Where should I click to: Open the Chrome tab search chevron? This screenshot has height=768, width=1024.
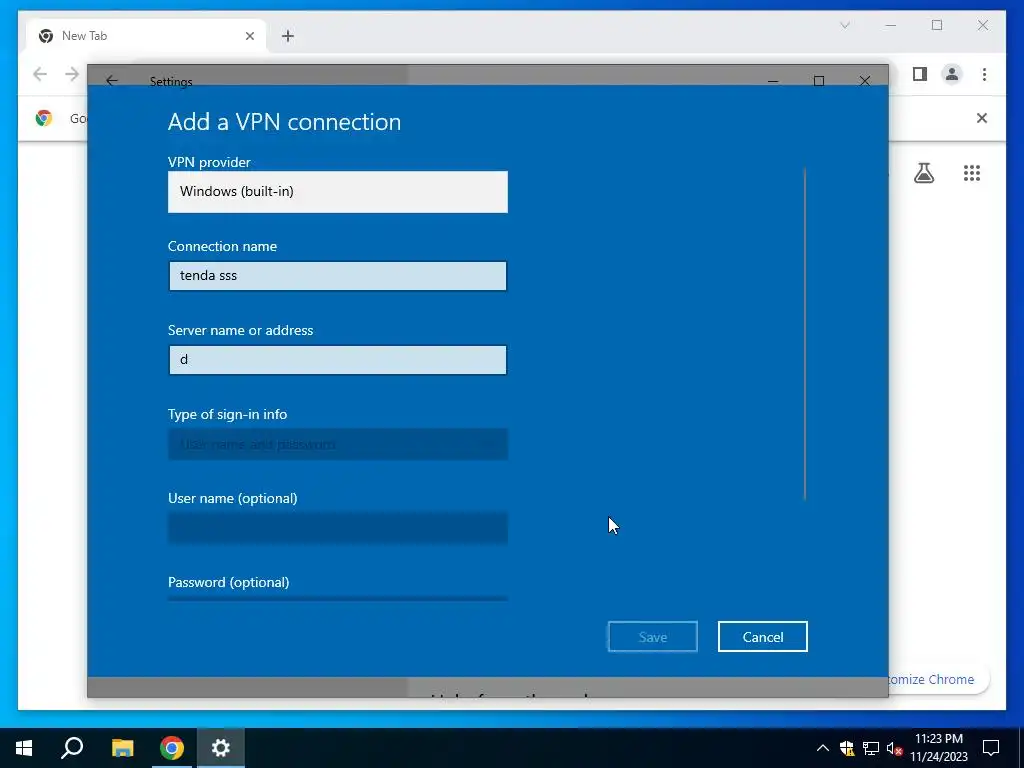[x=844, y=25]
